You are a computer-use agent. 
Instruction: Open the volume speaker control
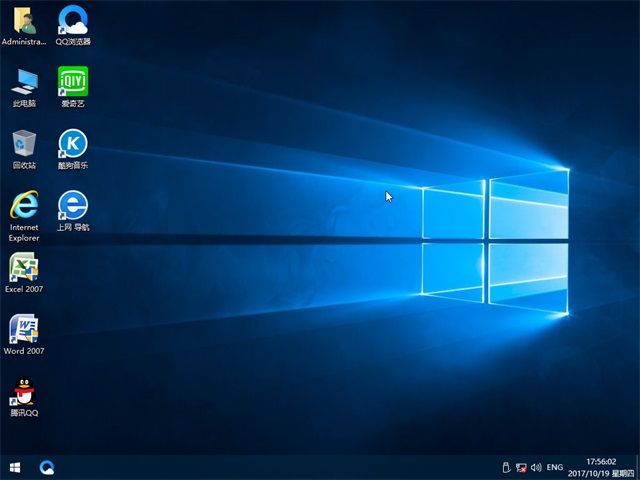tap(536, 467)
